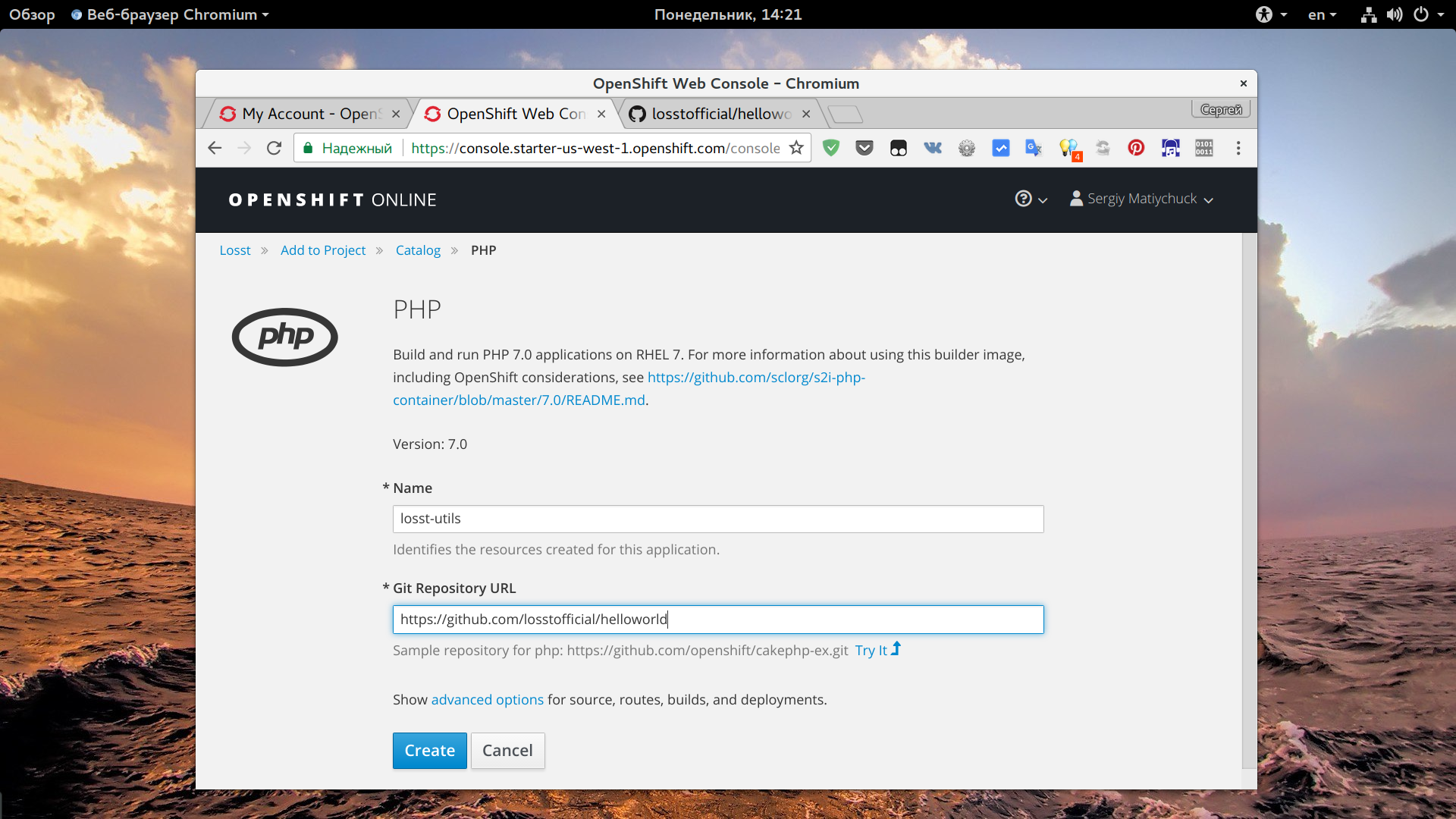Bookmark this page with the star

point(796,148)
